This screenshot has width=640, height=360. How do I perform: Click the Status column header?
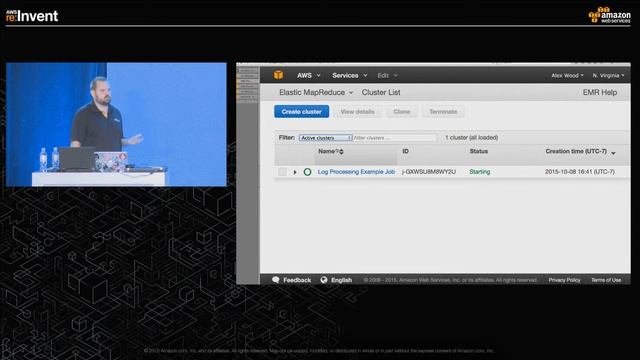click(x=479, y=151)
